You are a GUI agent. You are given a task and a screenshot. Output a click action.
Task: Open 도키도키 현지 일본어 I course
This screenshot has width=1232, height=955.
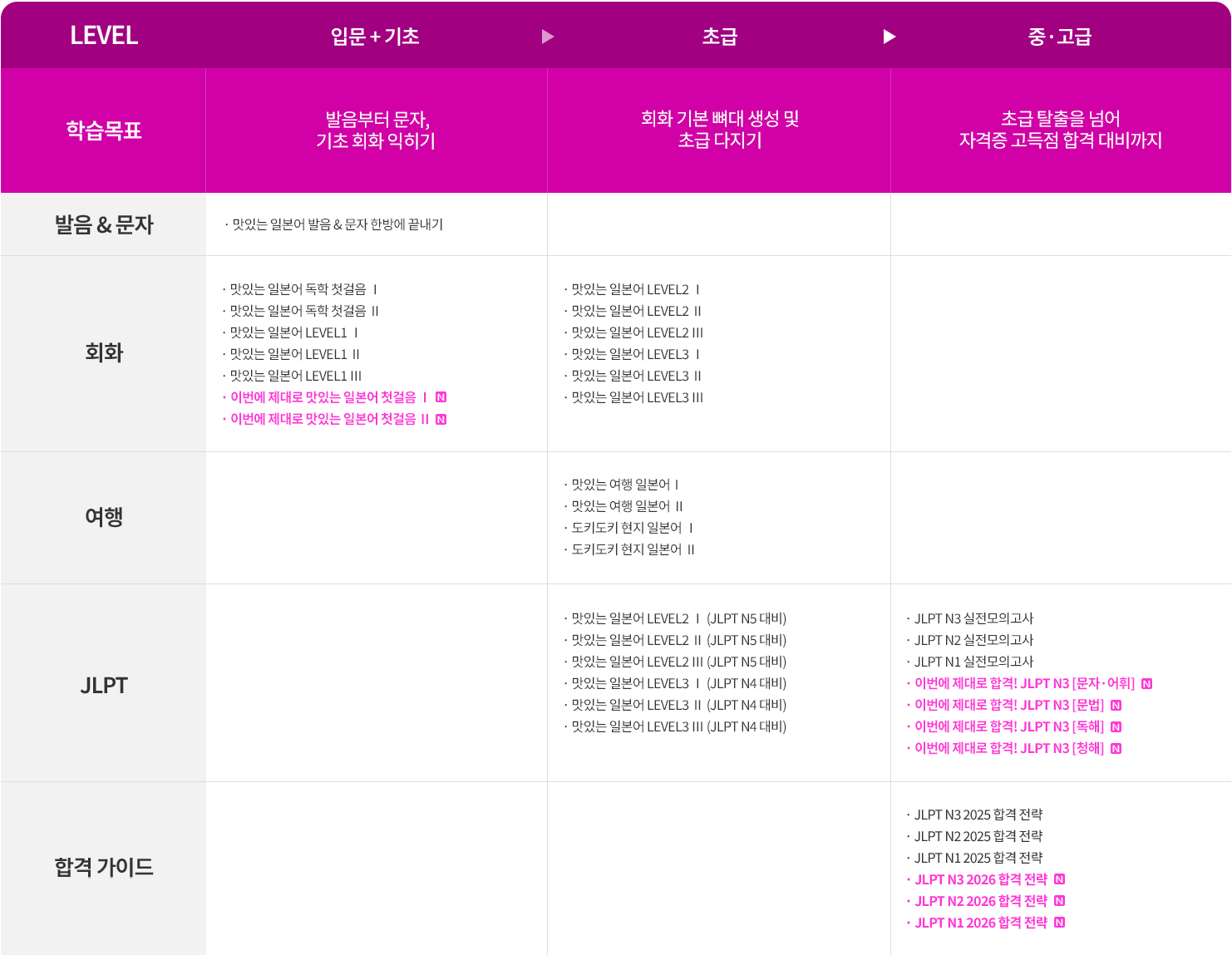pos(628,528)
